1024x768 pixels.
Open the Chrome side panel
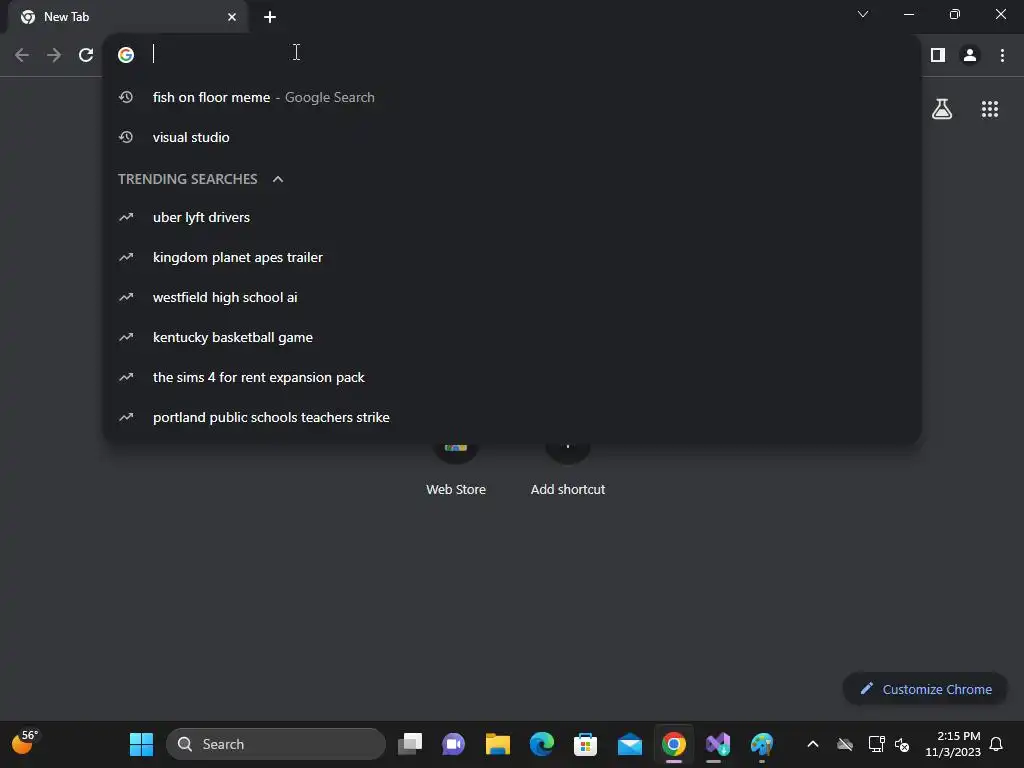(x=938, y=55)
